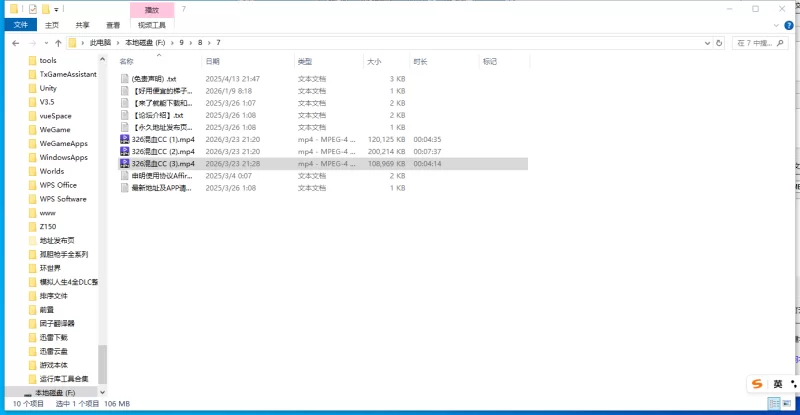Click the sidebar scrollbar up arrow
Screen dimensions: 800x415
102,60
